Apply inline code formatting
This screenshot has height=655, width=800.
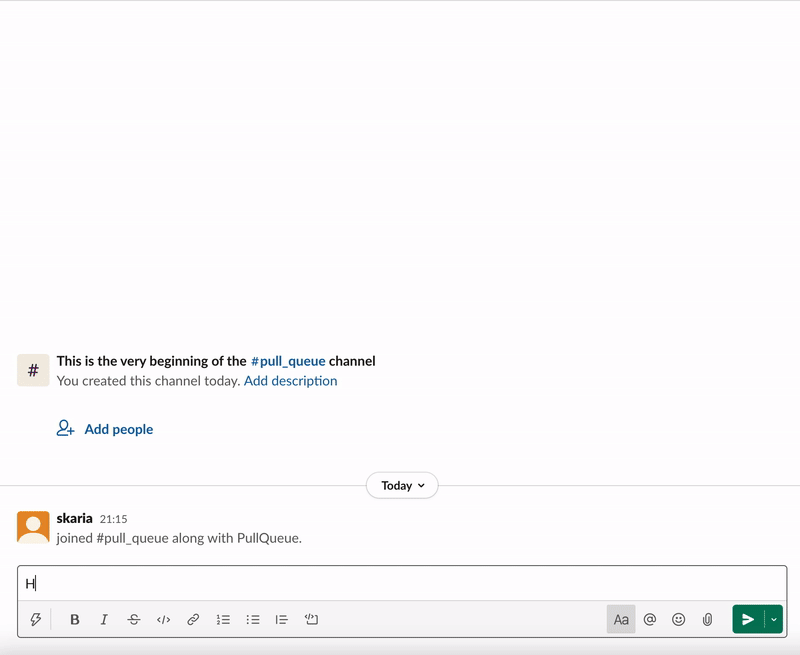[163, 620]
